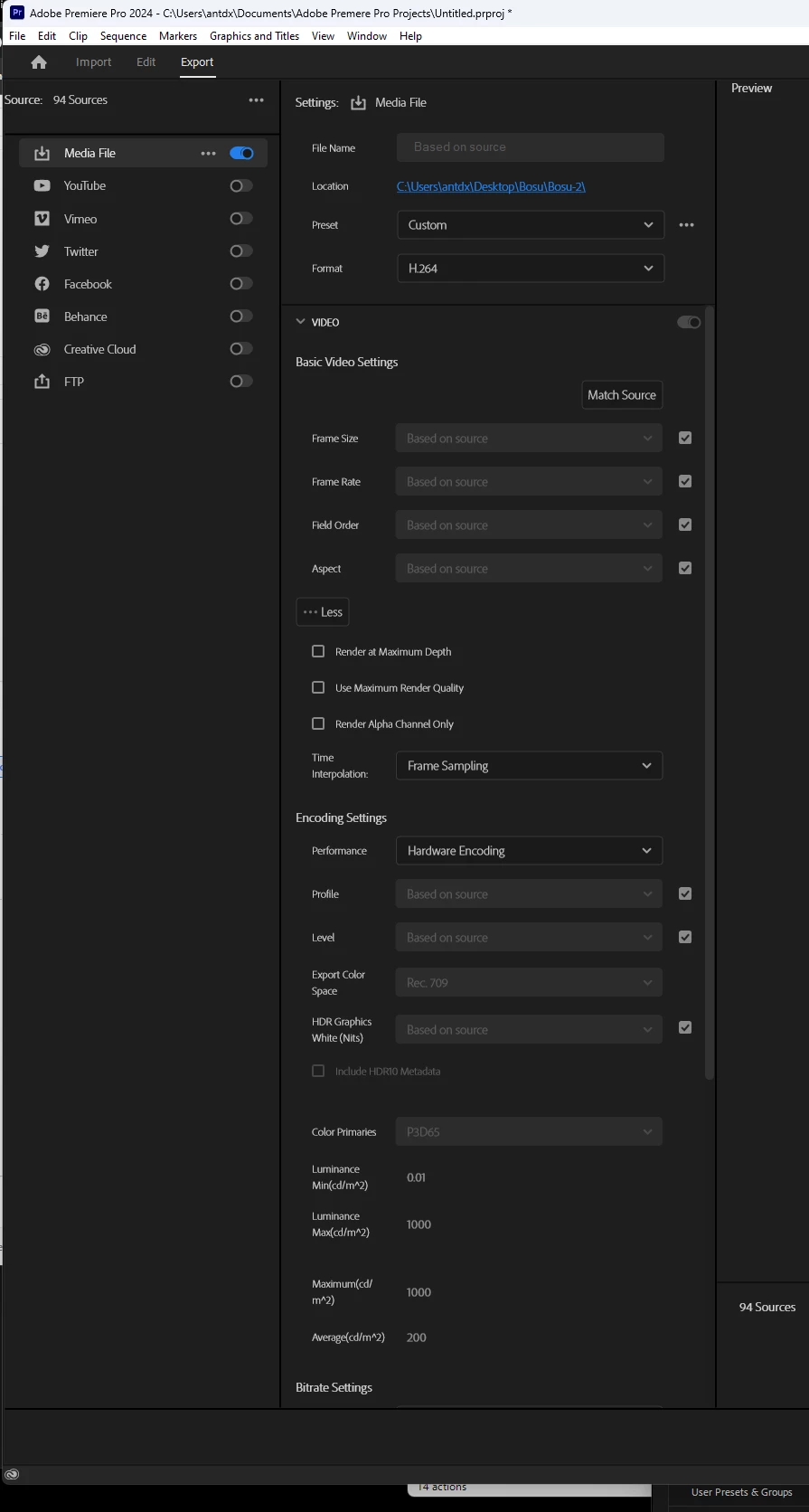
Task: Click the Facebook icon
Action: pyautogui.click(x=42, y=284)
